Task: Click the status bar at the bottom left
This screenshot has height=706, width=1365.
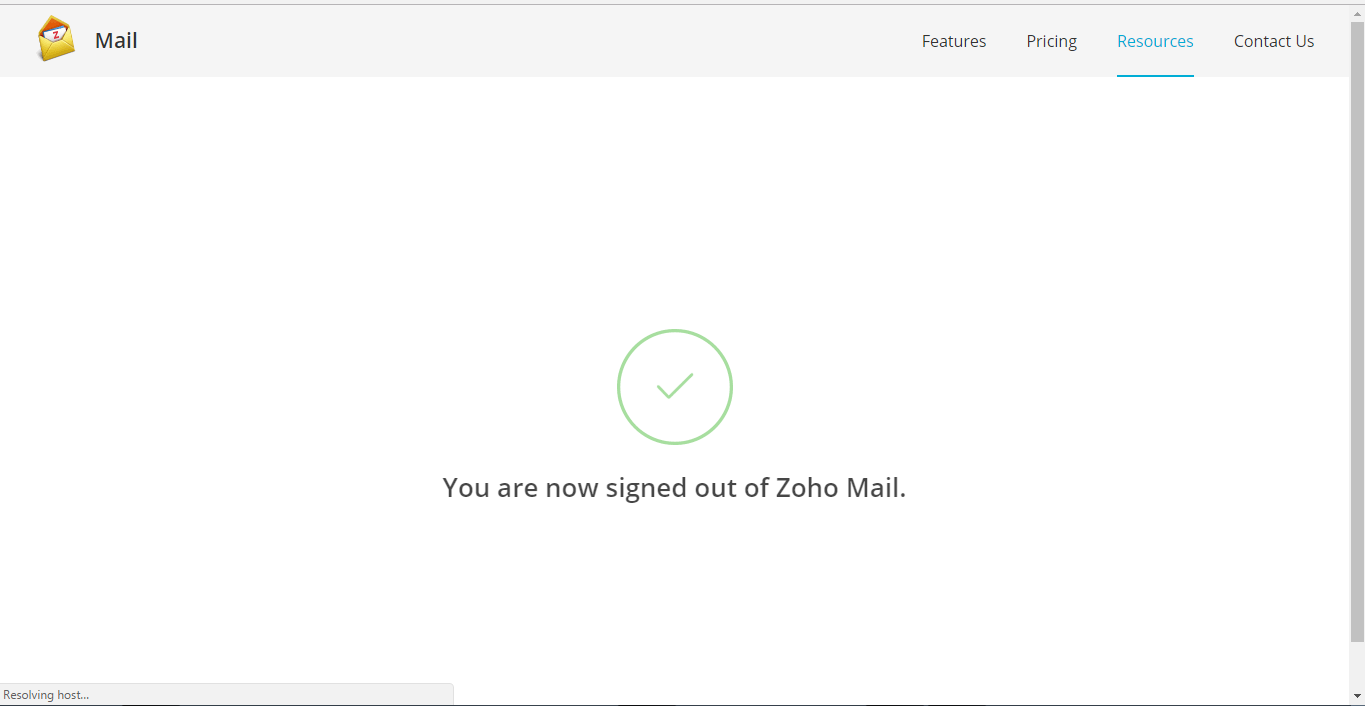Action: (225, 693)
